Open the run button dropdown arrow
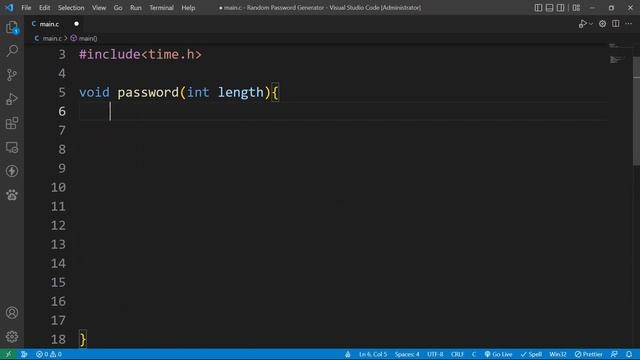640x360 pixels. 591,24
